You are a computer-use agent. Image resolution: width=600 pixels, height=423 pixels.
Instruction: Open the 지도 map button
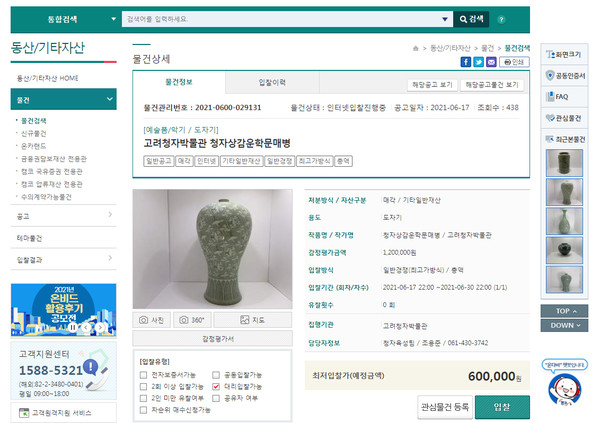pos(253,320)
